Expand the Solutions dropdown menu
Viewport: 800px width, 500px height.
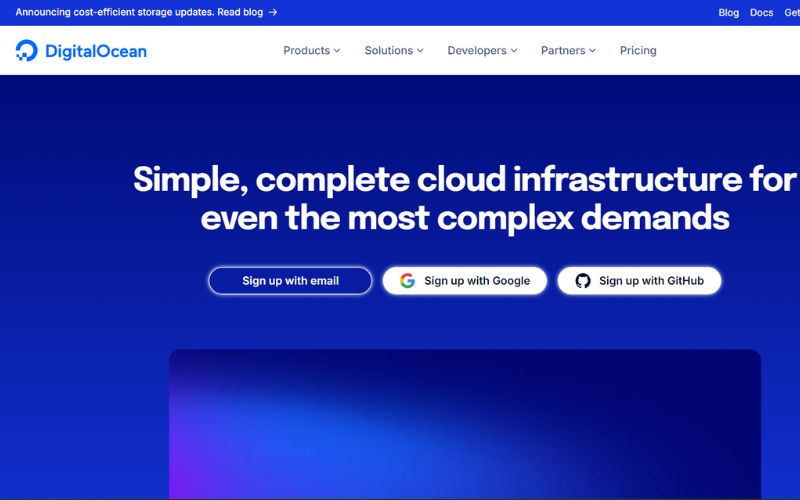(394, 51)
